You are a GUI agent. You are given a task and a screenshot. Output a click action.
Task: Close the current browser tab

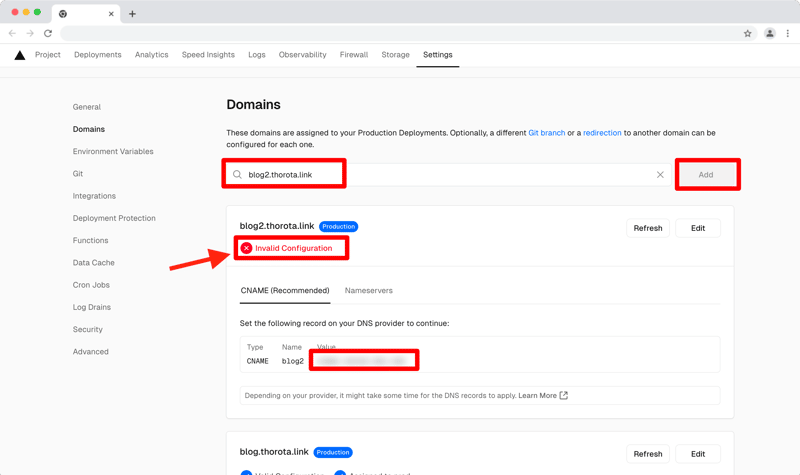[x=111, y=14]
